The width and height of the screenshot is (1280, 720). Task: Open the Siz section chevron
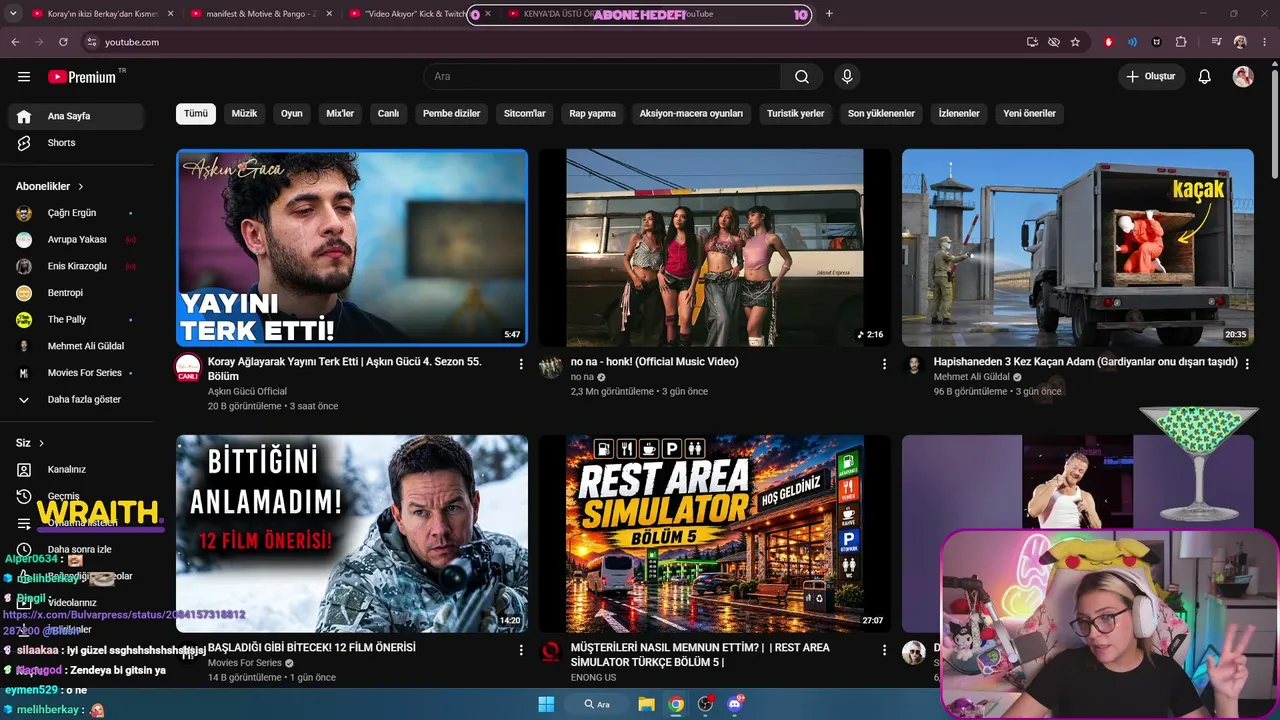pyautogui.click(x=41, y=443)
